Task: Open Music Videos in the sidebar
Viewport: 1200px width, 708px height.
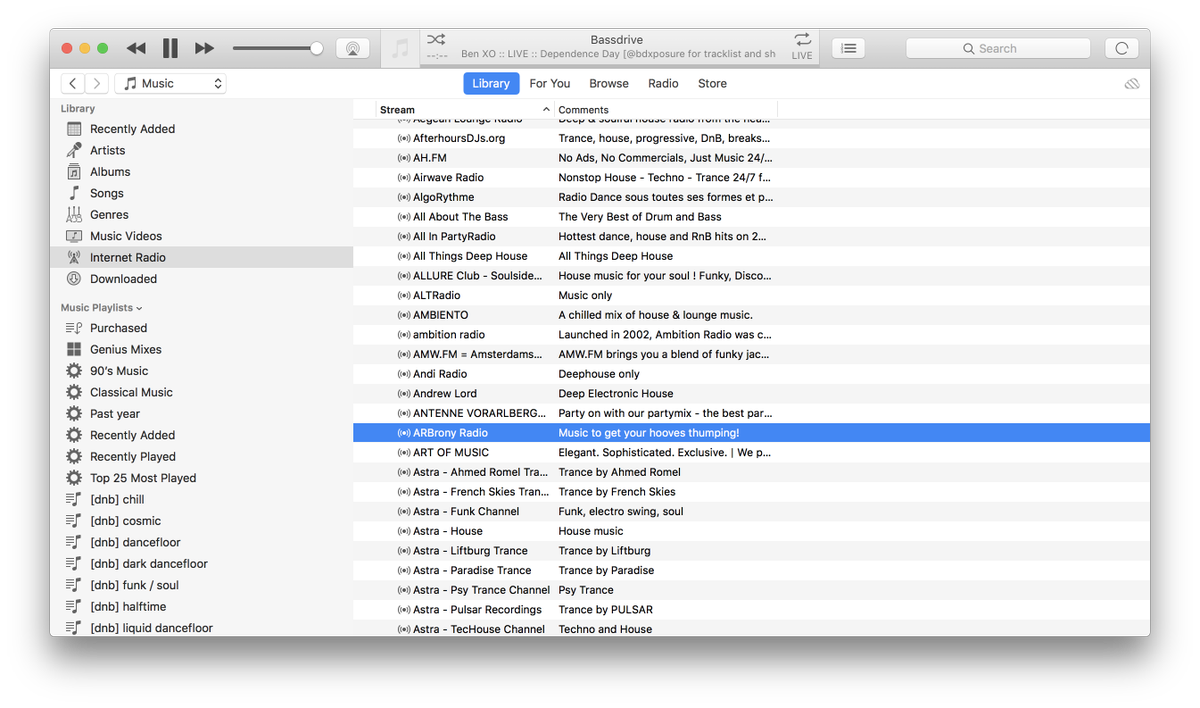Action: (x=201, y=236)
